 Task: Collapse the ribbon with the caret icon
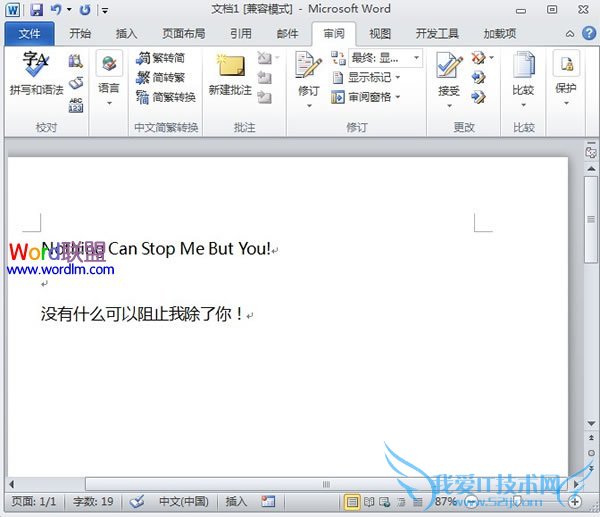click(x=570, y=34)
